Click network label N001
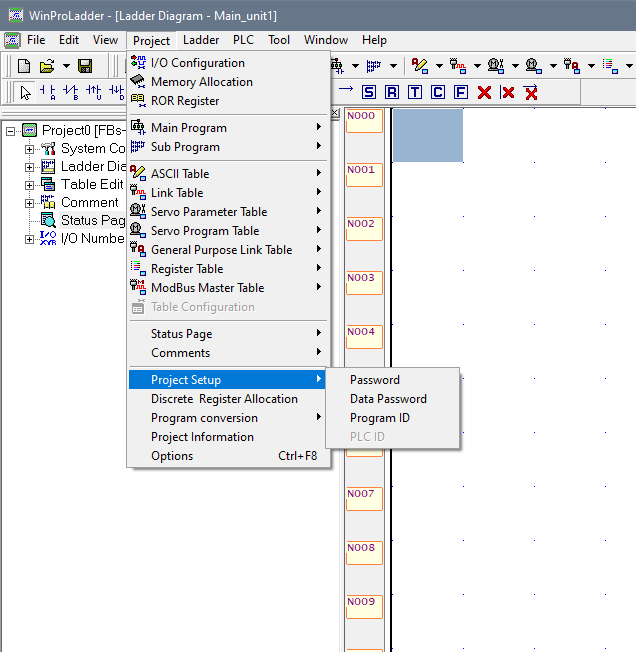Viewport: 636px width, 652px height. [x=364, y=175]
